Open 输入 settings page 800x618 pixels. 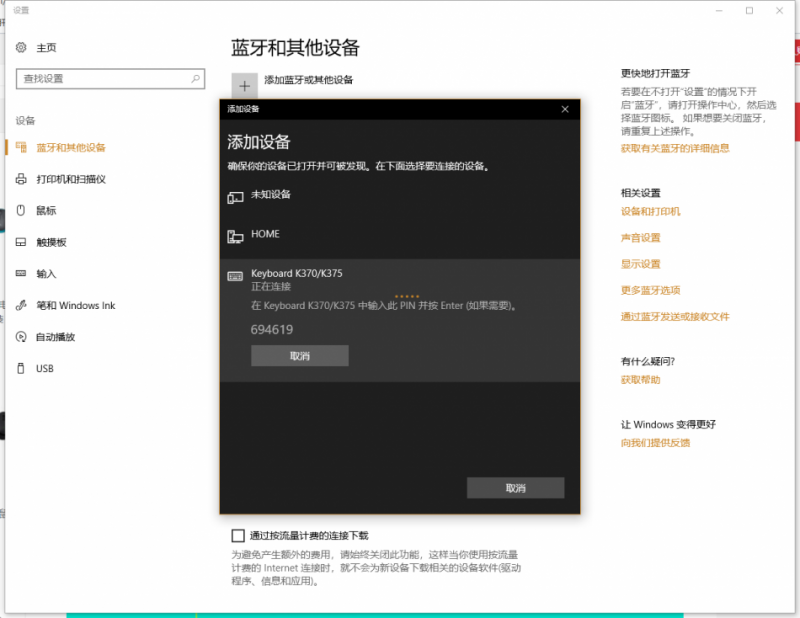[x=46, y=274]
